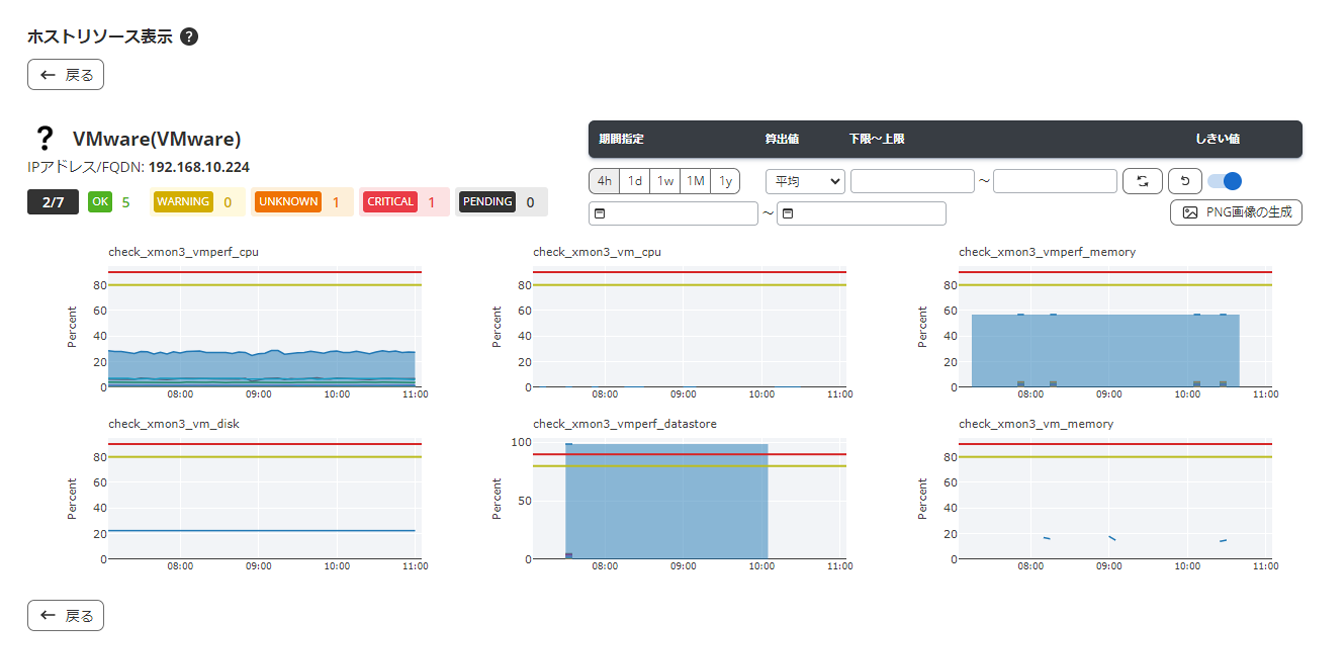The width and height of the screenshot is (1329, 664).
Task: Click the check_xmon3_vmperf_memory chart
Action: pyautogui.click(x=1115, y=325)
